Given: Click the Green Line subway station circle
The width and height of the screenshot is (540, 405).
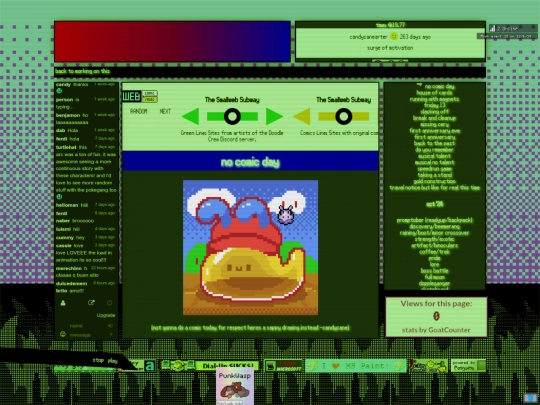Looking at the screenshot, I should click(x=232, y=116).
